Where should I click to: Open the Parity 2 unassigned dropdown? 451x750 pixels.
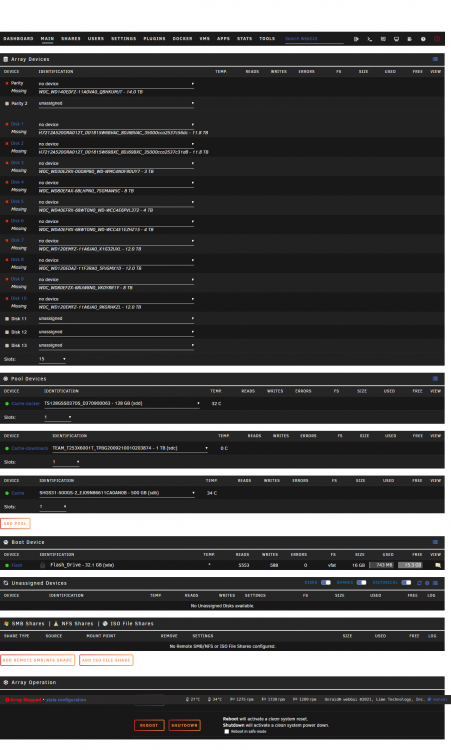116,103
